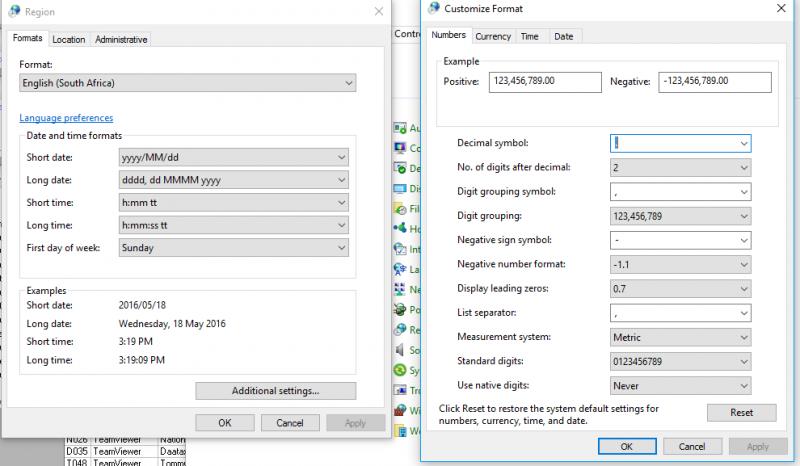Viewport: 800px width, 466px height.
Task: Open the Short date format dropdown
Action: pos(233,157)
